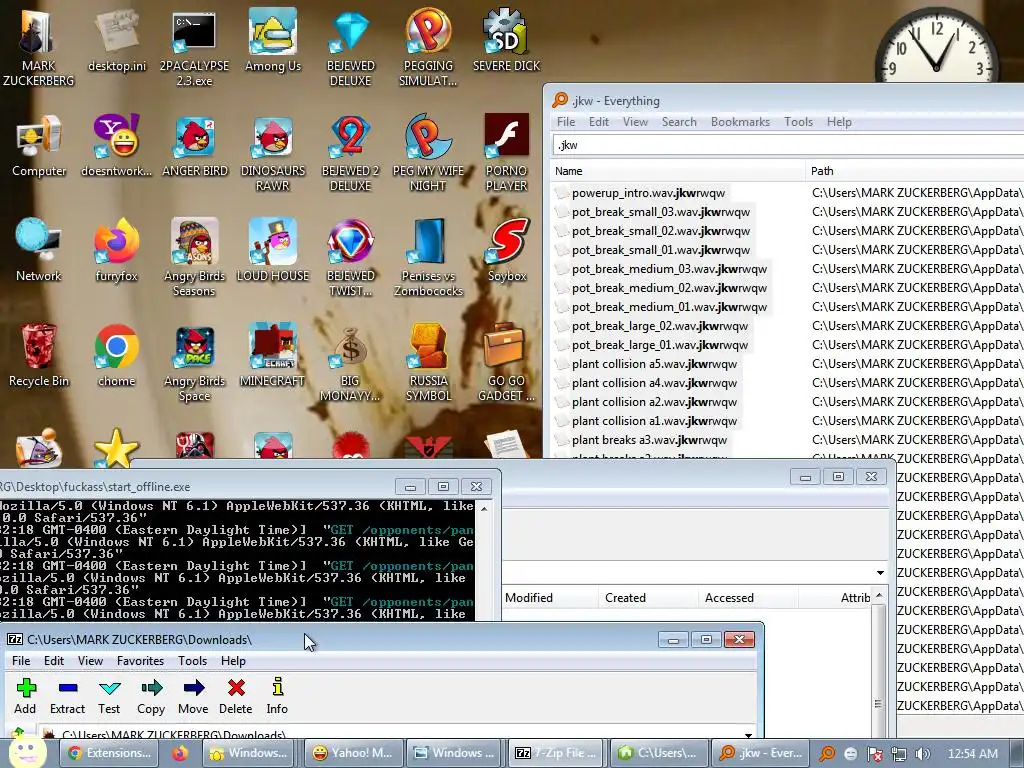
Task: Click the Created column header
Action: click(x=648, y=598)
